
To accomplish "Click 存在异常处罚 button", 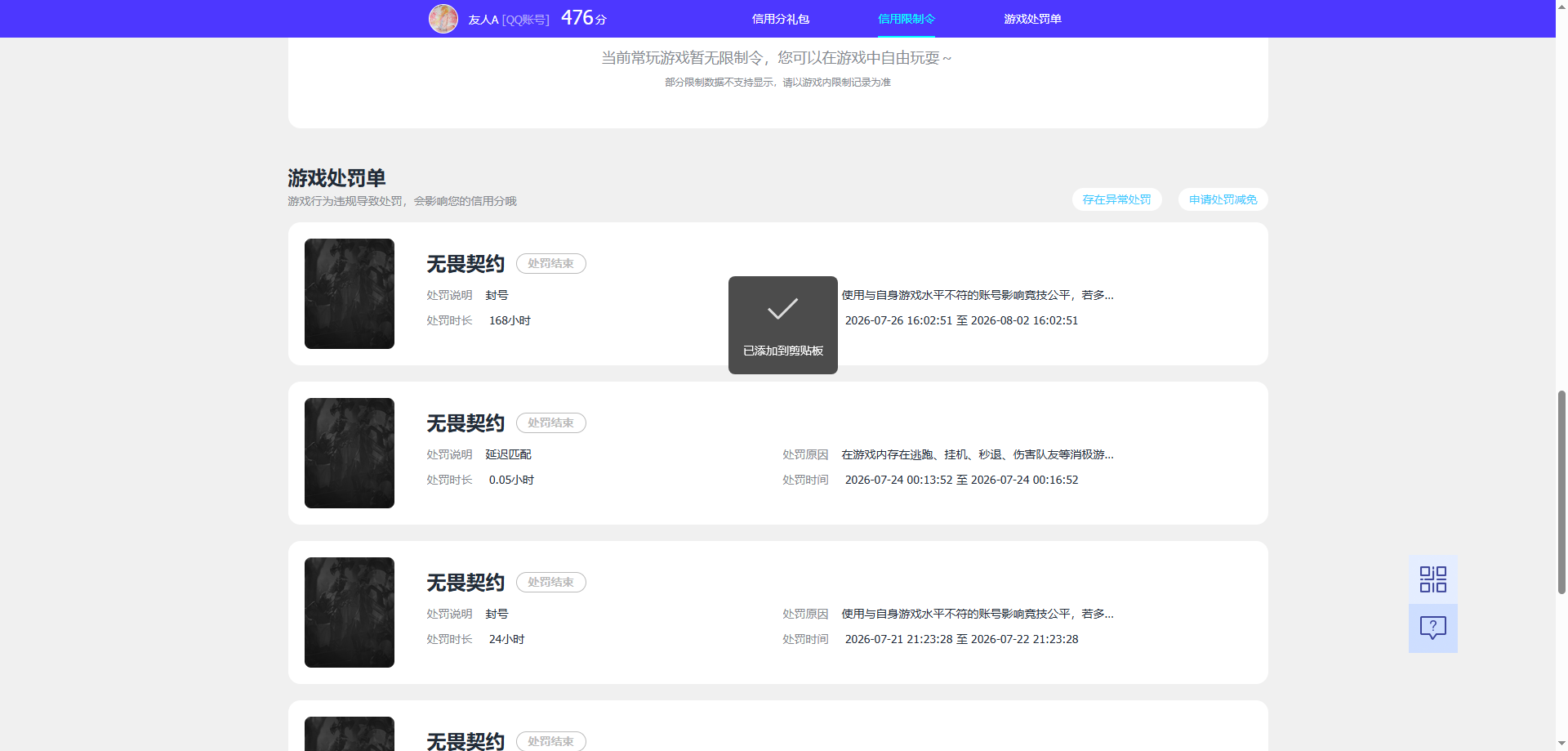I will coord(1116,199).
